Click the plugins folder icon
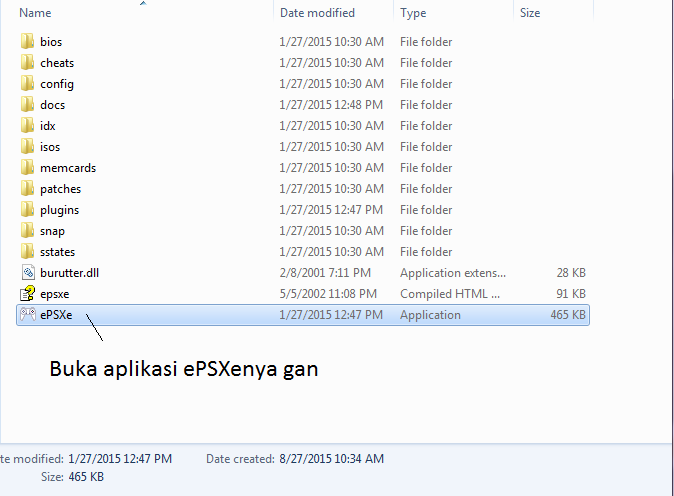 pyautogui.click(x=28, y=210)
